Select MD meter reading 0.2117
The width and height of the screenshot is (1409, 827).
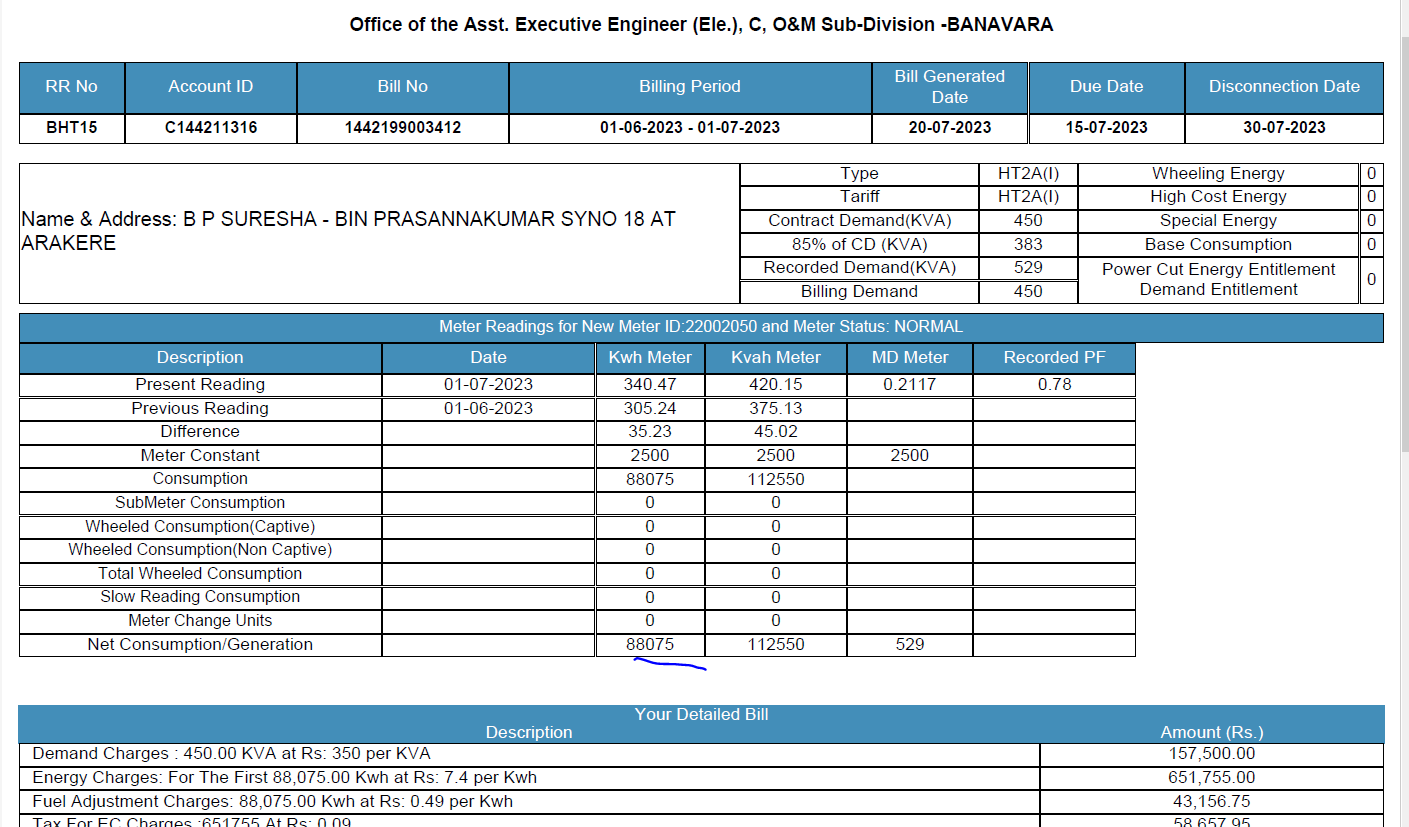(x=910, y=385)
